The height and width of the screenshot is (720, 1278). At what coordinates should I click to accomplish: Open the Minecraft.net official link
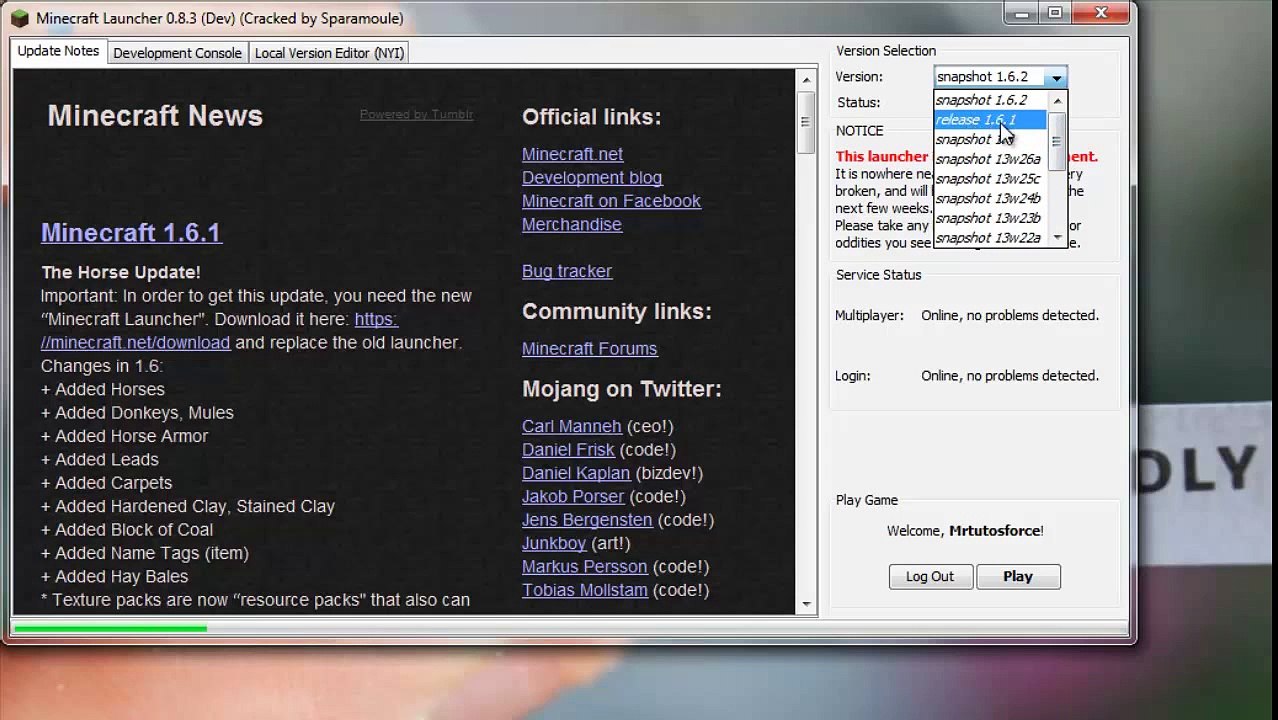point(572,154)
